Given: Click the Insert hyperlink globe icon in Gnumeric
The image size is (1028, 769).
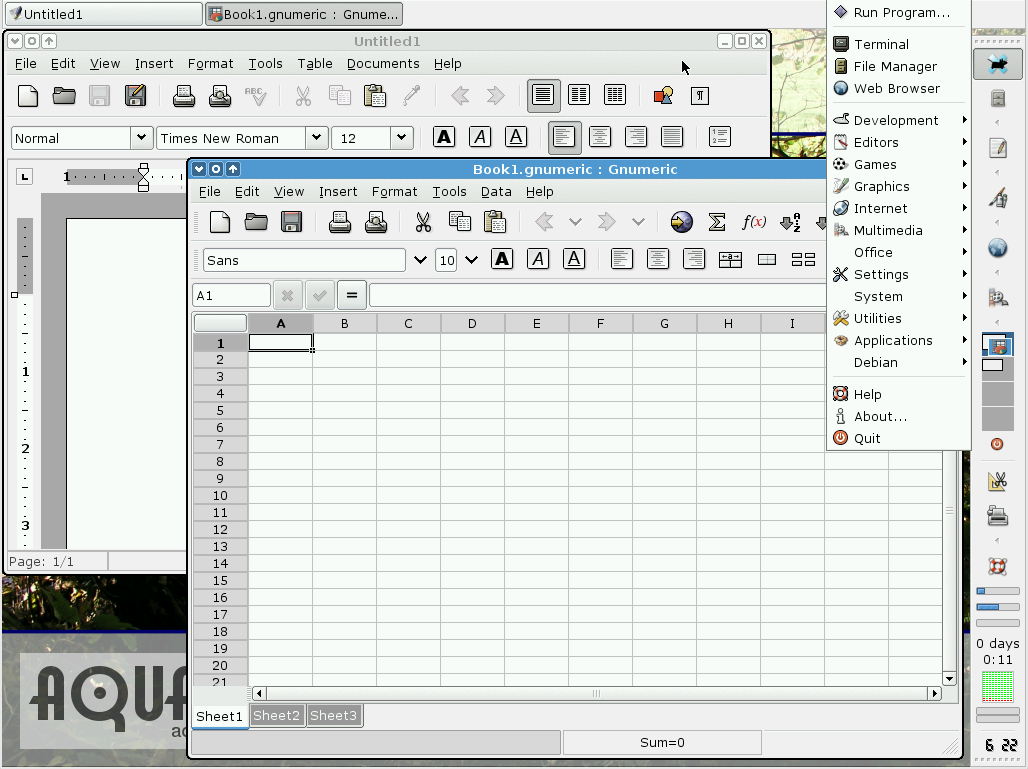Looking at the screenshot, I should pyautogui.click(x=681, y=222).
